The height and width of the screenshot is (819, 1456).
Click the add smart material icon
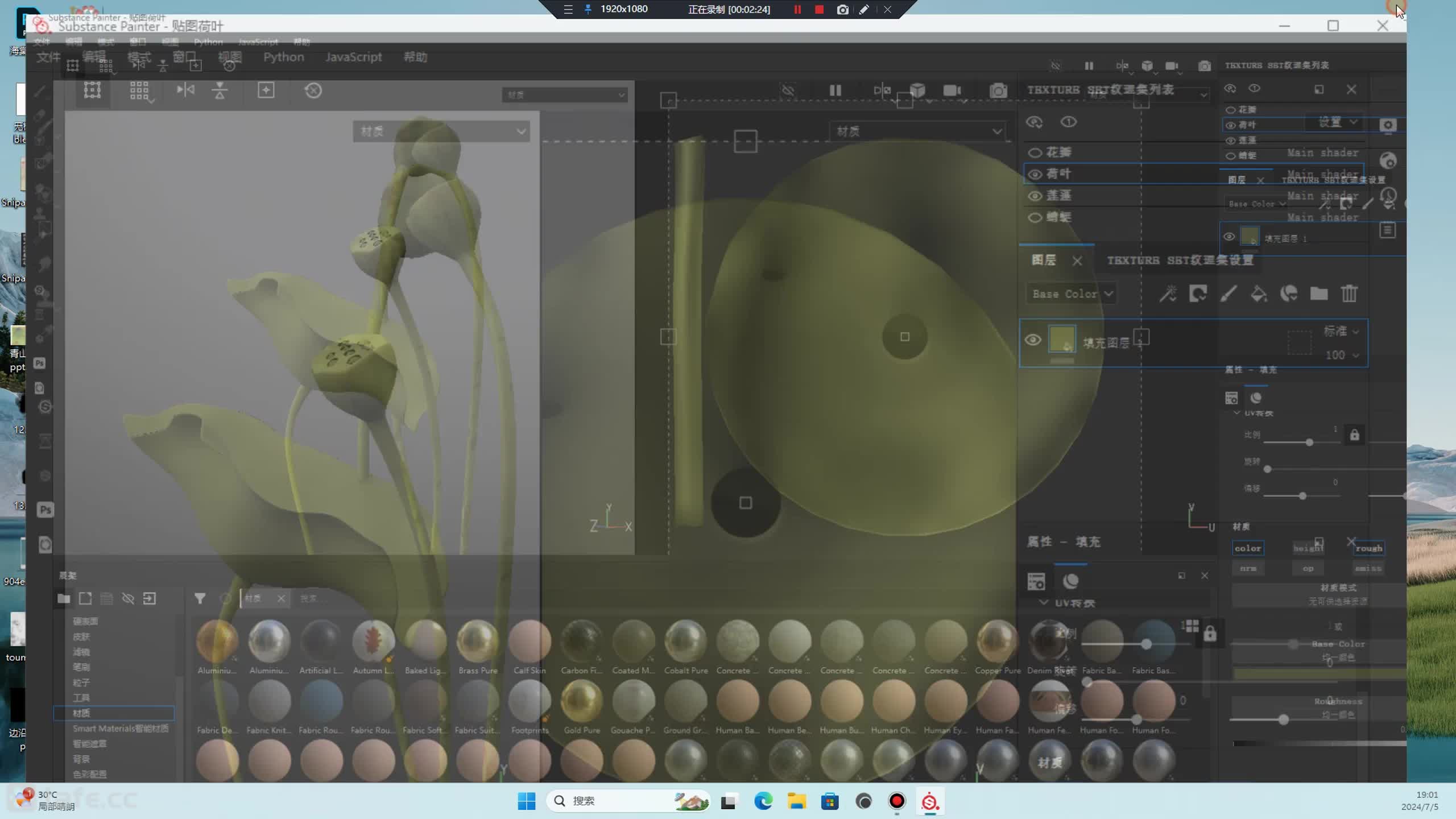click(x=1289, y=294)
